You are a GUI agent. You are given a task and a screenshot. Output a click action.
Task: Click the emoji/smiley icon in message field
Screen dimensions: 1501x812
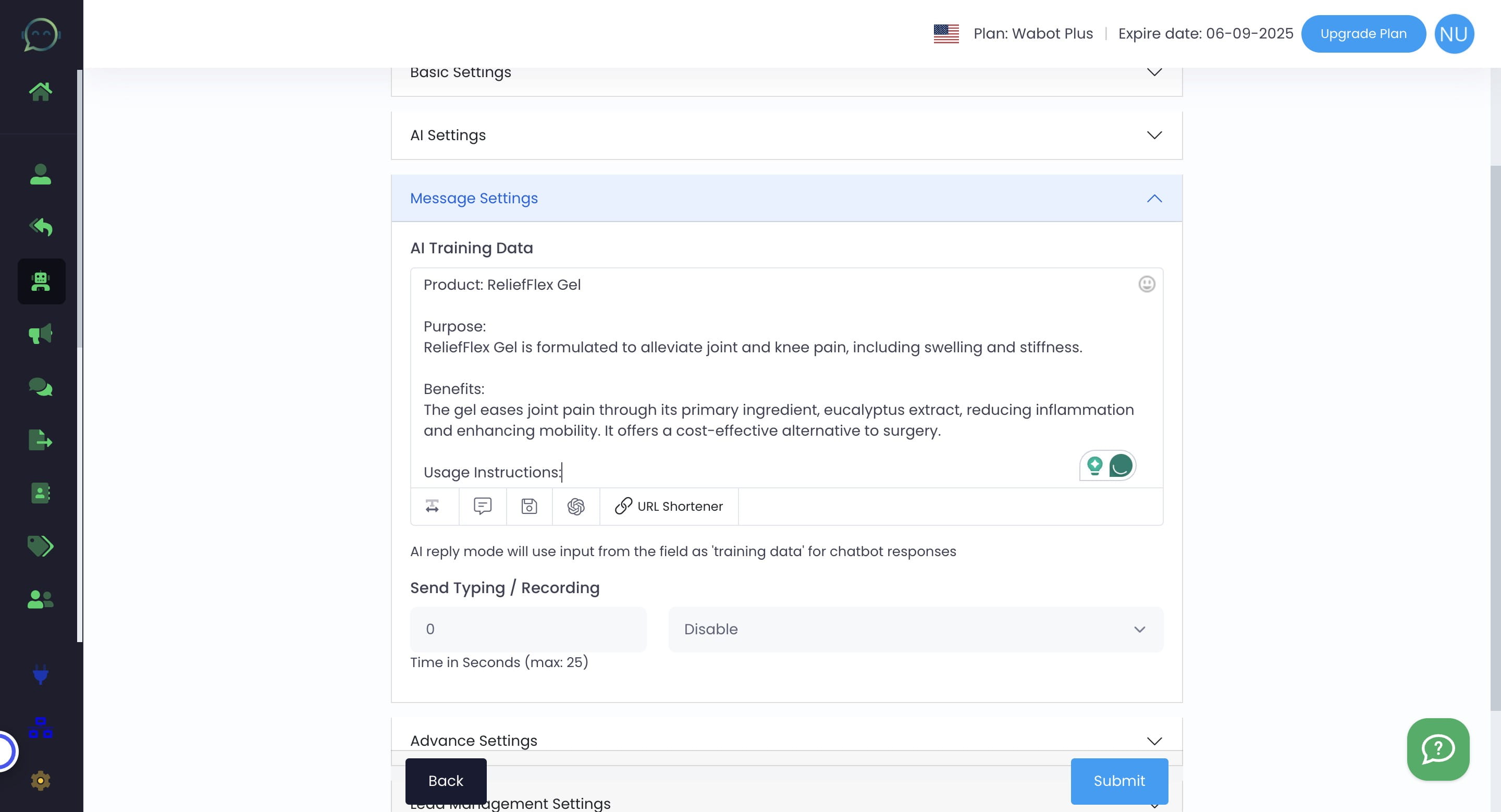[1147, 284]
